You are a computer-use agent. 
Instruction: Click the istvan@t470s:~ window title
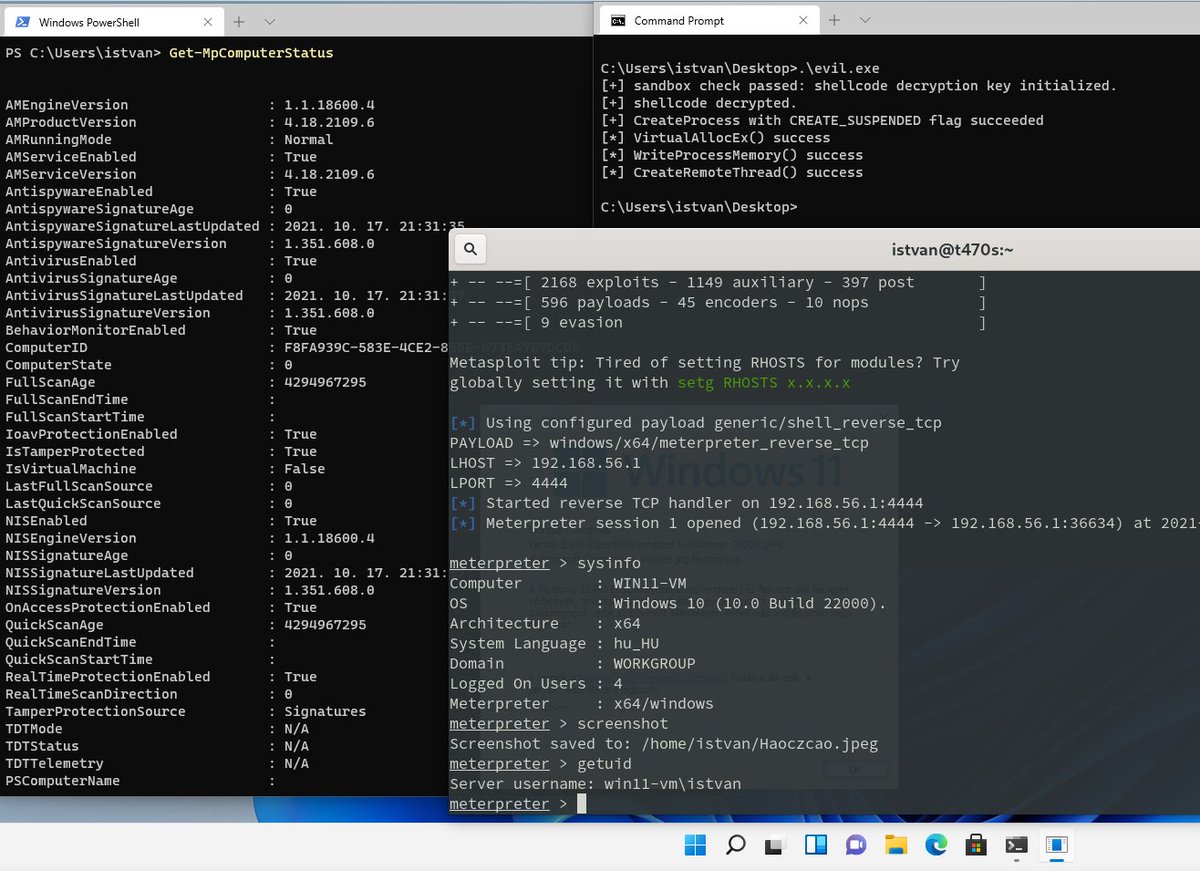[x=952, y=251]
